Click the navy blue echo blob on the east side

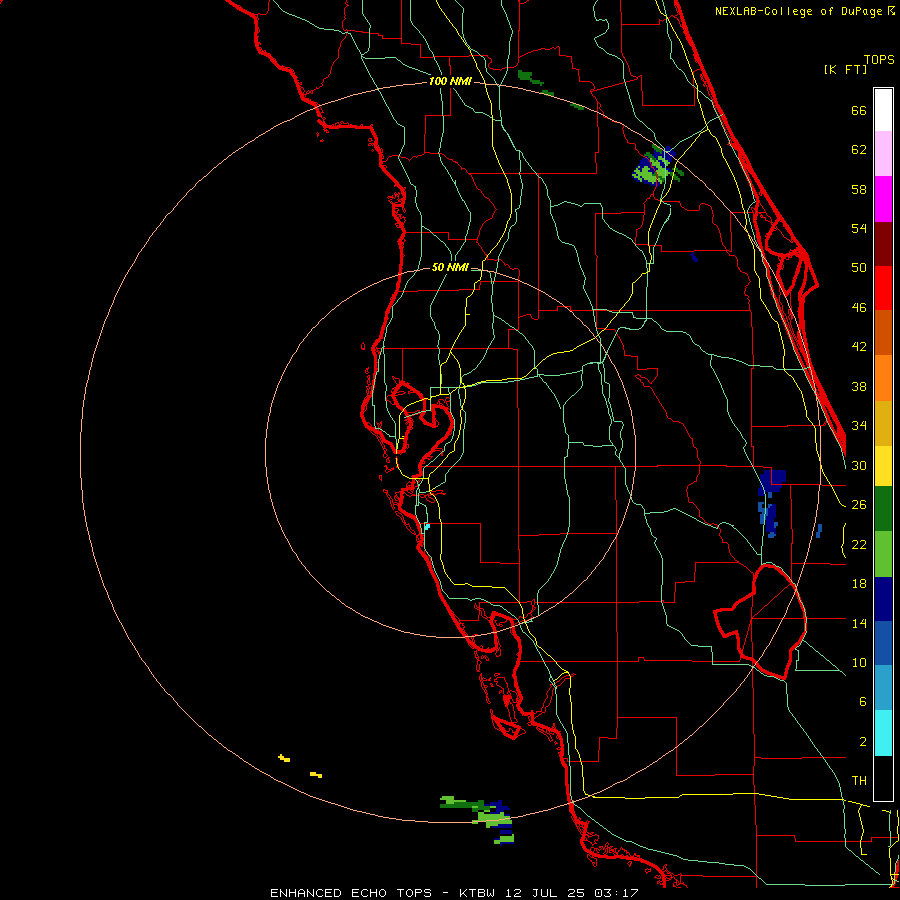(x=771, y=482)
